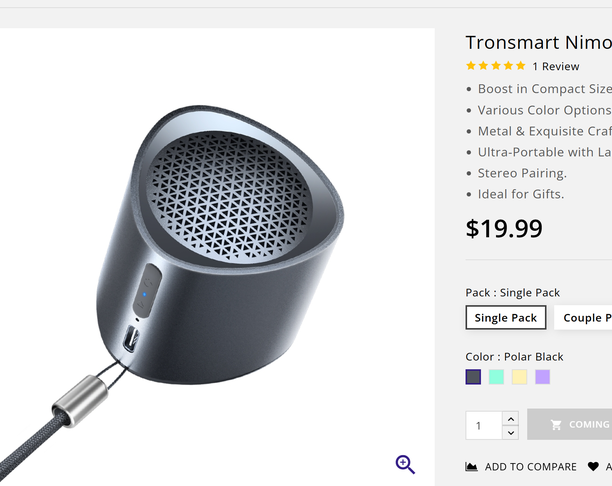
Task: Click the $19.99 price text
Action: click(504, 228)
